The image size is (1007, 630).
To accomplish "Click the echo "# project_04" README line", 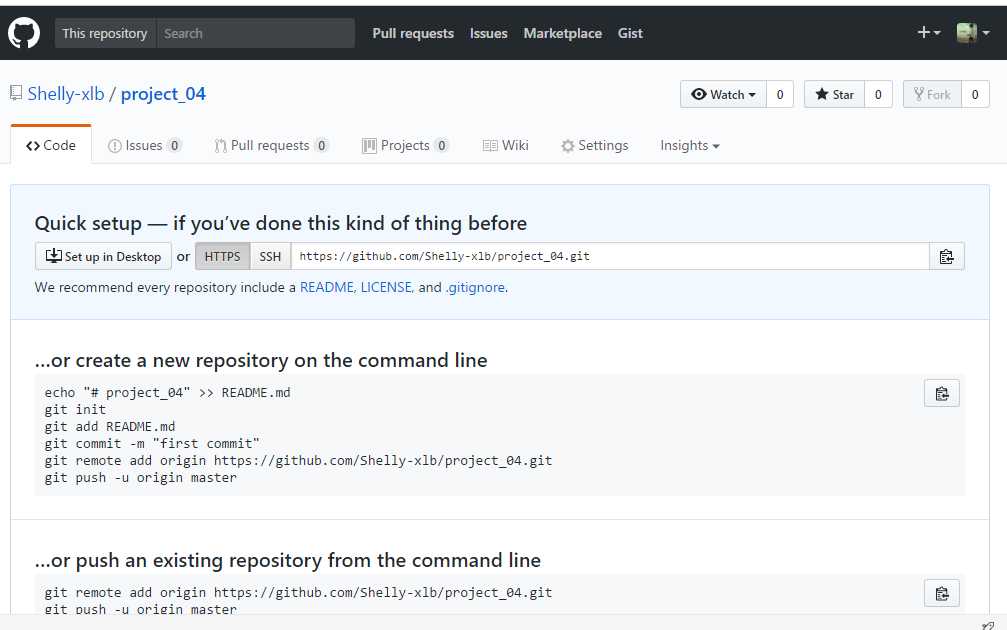I will pyautogui.click(x=168, y=392).
